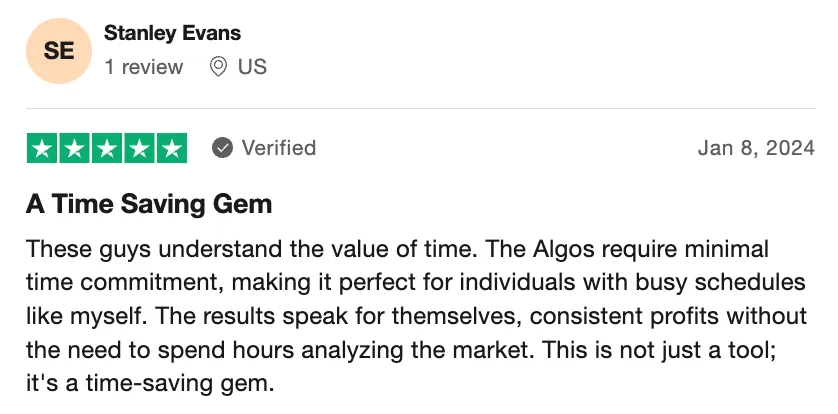838x414 pixels.
Task: Click the final line 'it's a time-saving gem'
Action: coord(150,384)
